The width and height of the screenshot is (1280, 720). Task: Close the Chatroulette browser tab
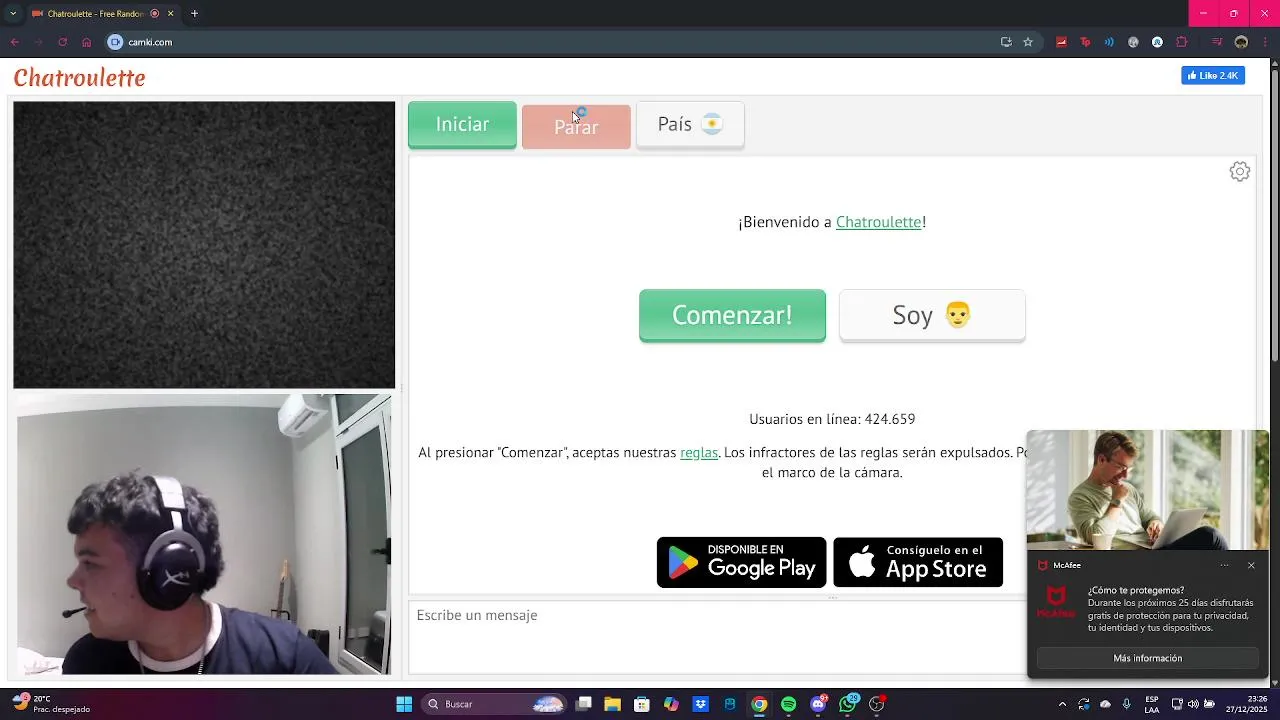(170, 13)
